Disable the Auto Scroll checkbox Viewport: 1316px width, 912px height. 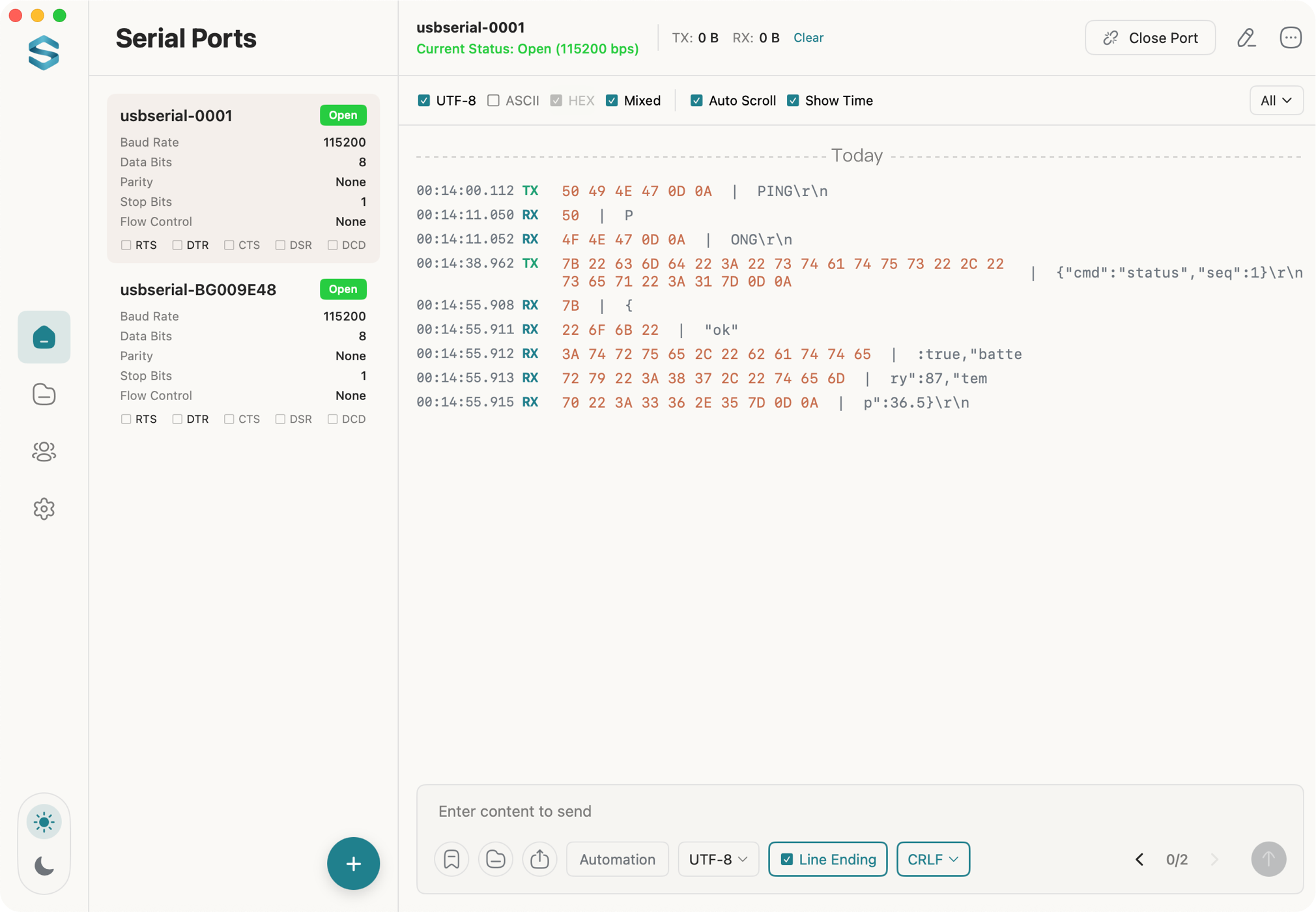pyautogui.click(x=696, y=100)
